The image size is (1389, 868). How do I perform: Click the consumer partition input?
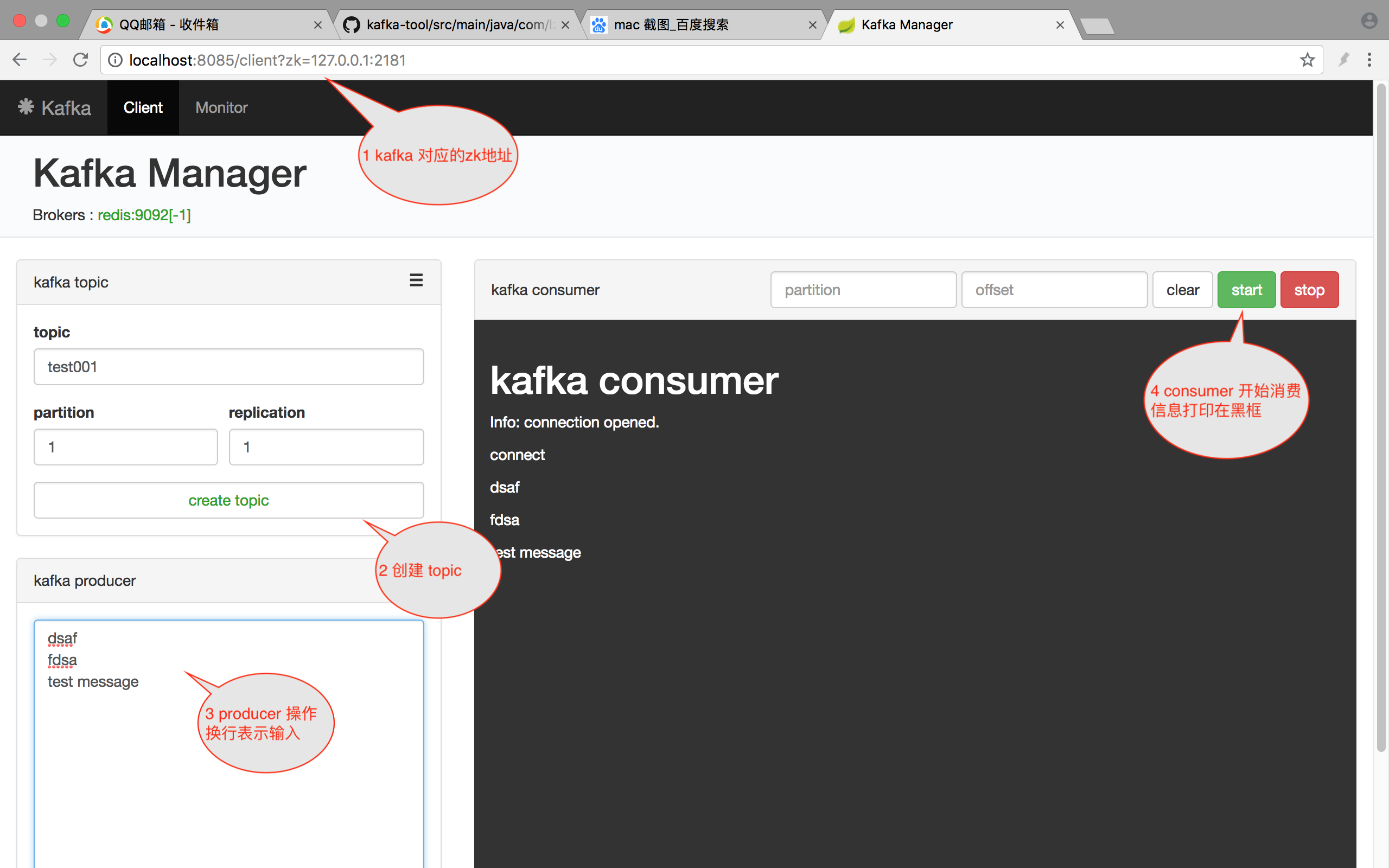point(863,290)
